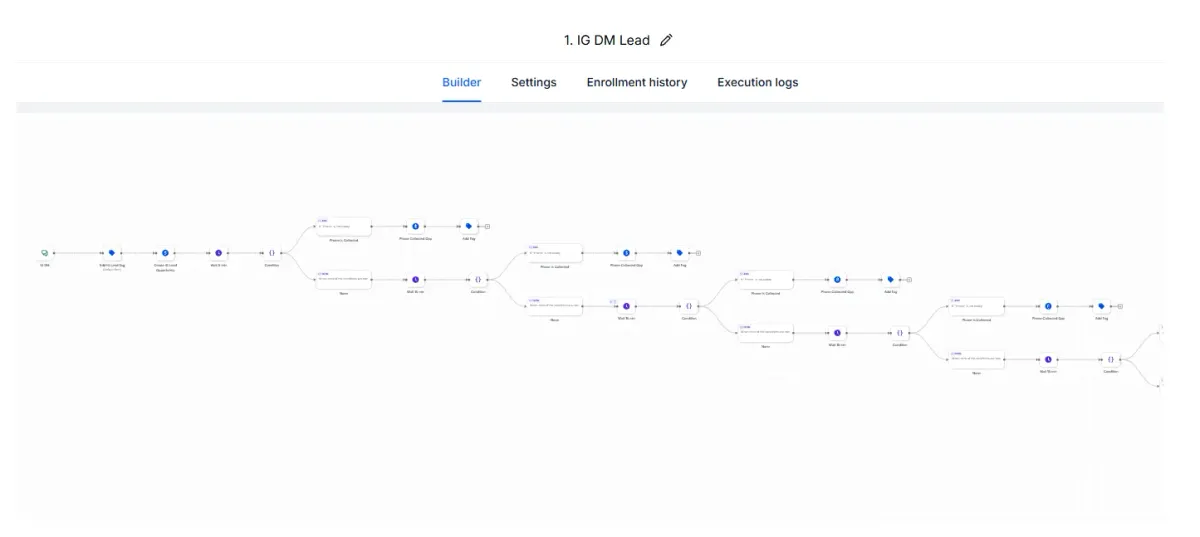
Task: Open second branch Phone is Collected card
Action: 554,253
